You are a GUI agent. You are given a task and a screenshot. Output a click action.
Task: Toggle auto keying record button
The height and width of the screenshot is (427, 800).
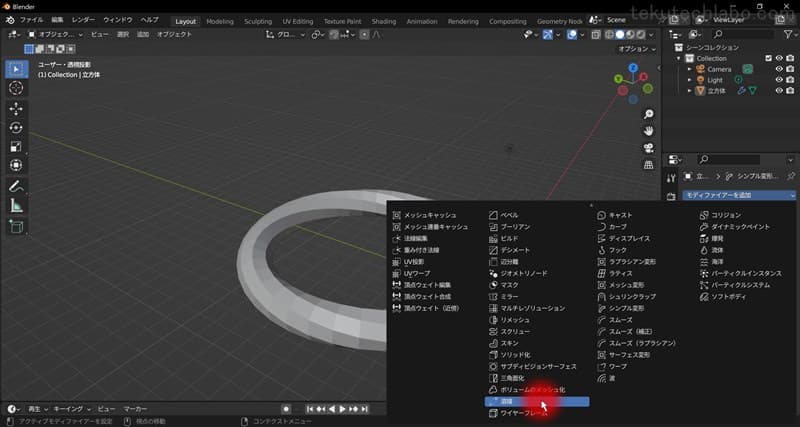(287, 409)
